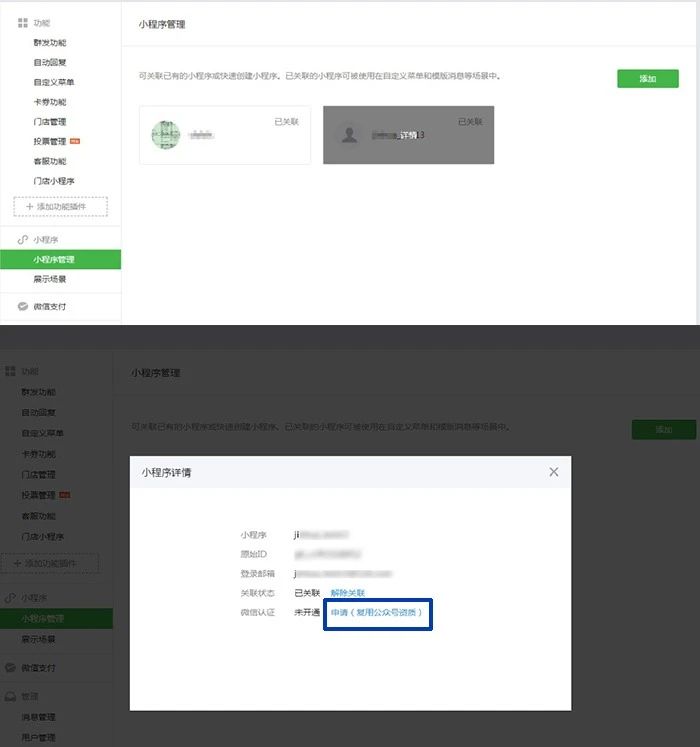Click 申请（复用公众号资质）link
This screenshot has height=747, width=700.
pos(376,612)
